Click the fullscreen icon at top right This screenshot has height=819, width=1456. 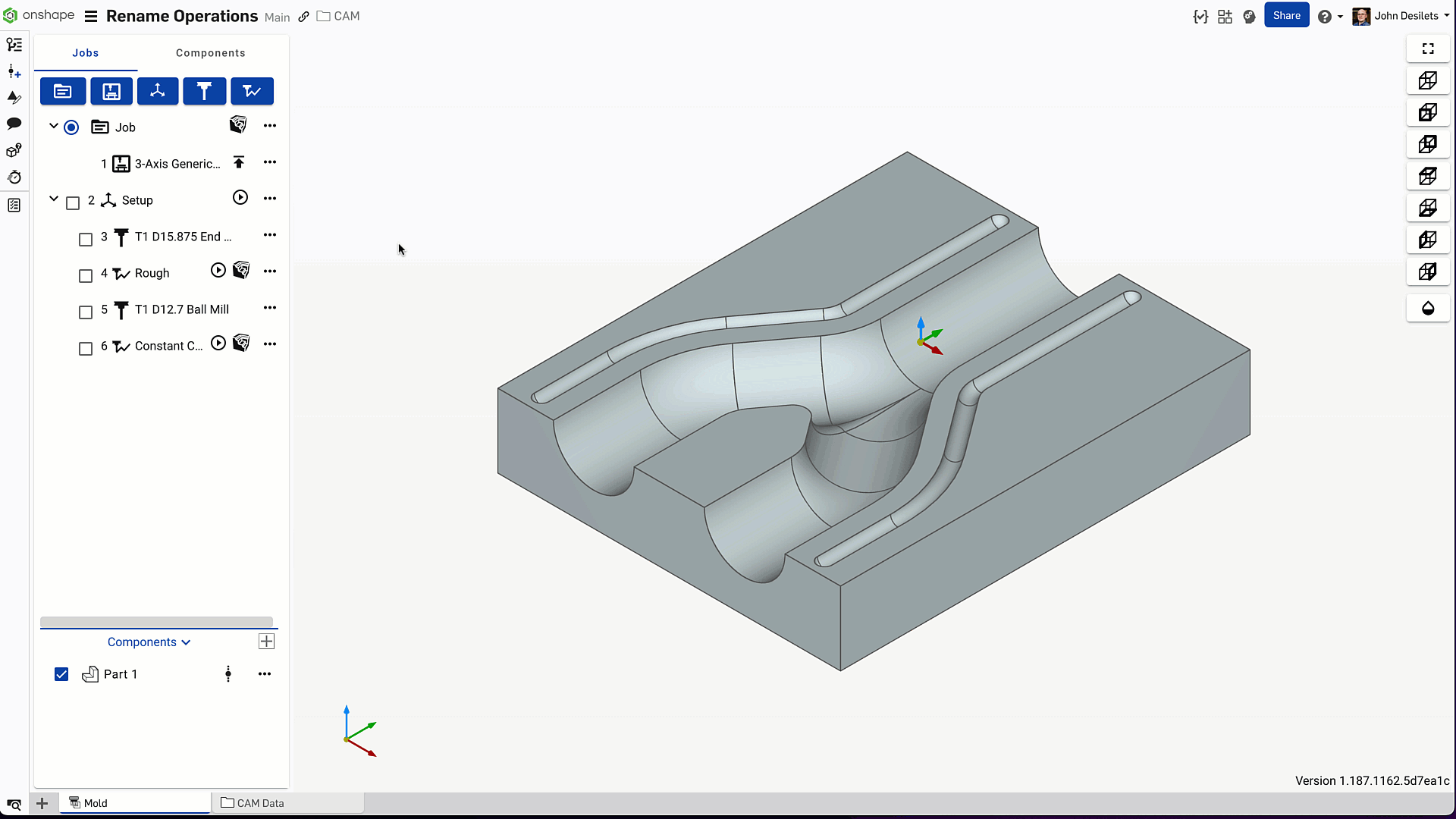(x=1428, y=49)
